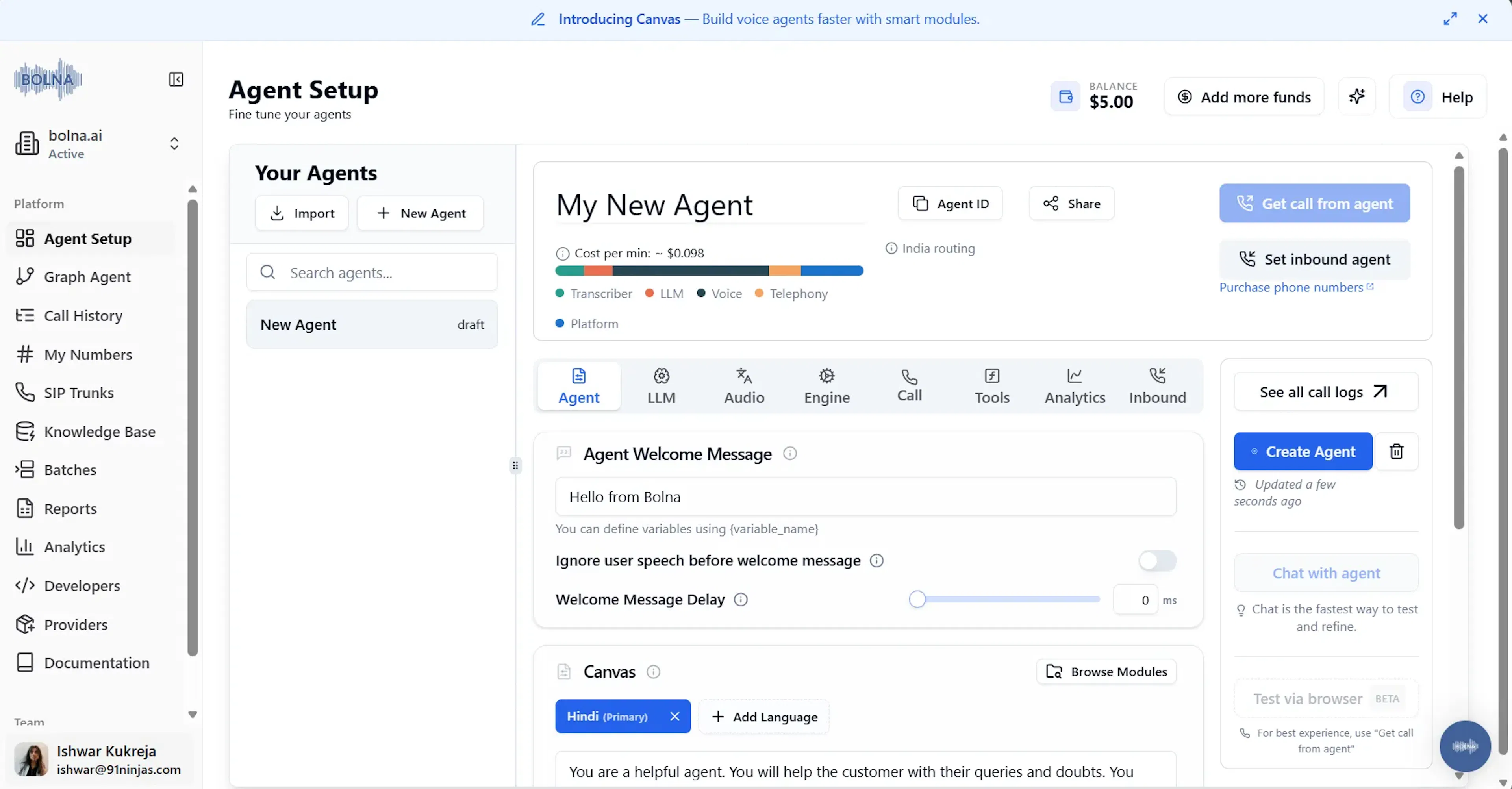1512x789 pixels.
Task: Click the Welcome Message Delay info icon
Action: [x=741, y=599]
